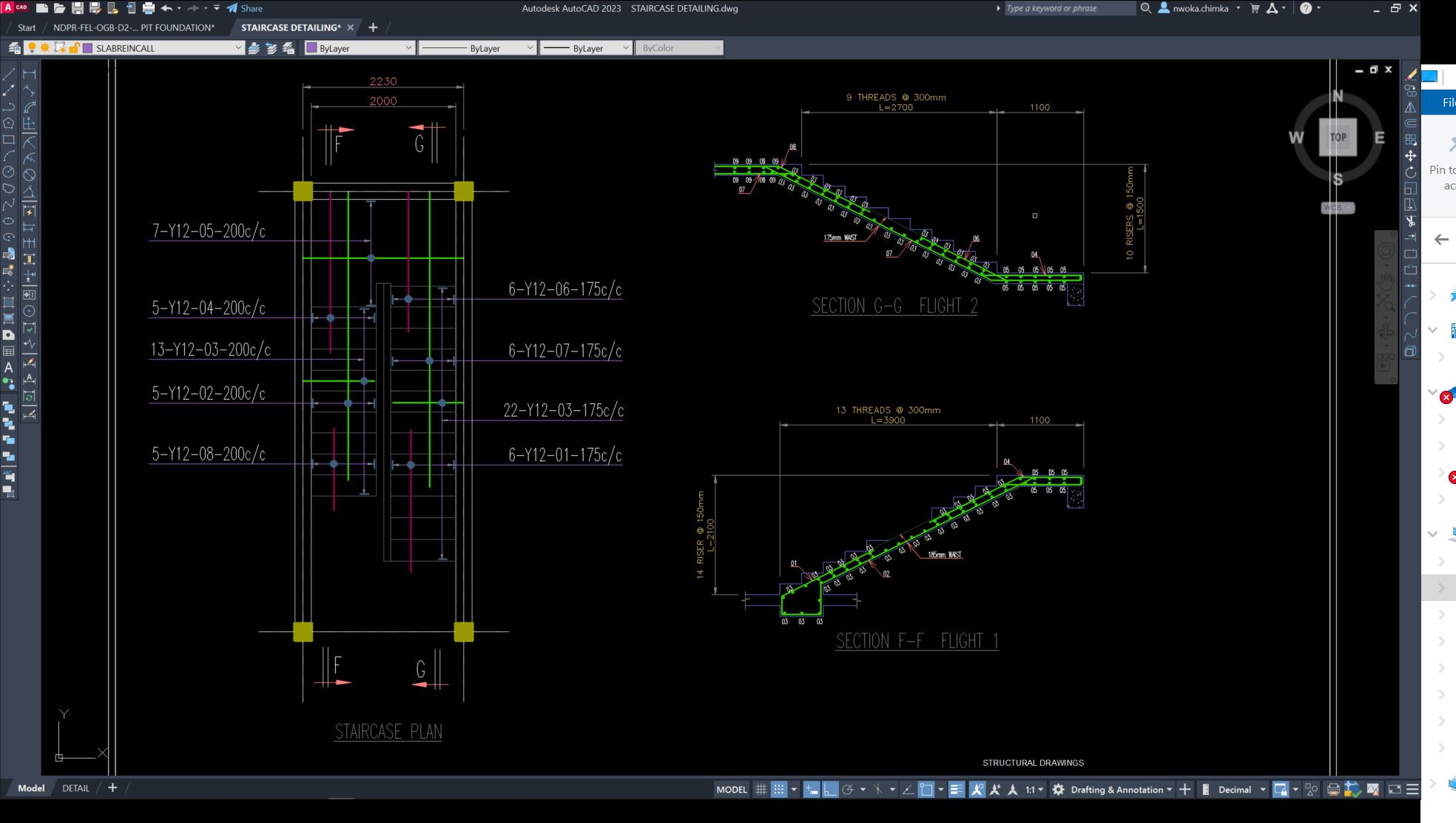This screenshot has width=1456, height=823.
Task: Select the Line tool
Action: pos(9,75)
